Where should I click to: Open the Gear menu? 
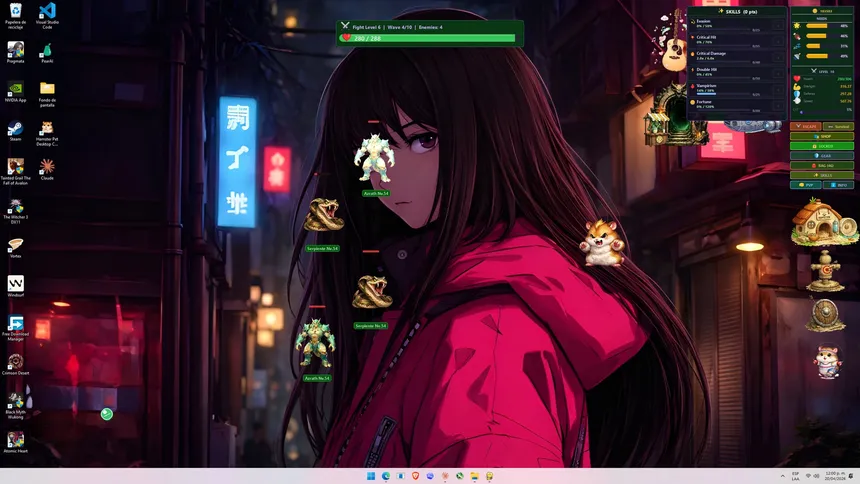click(x=821, y=155)
